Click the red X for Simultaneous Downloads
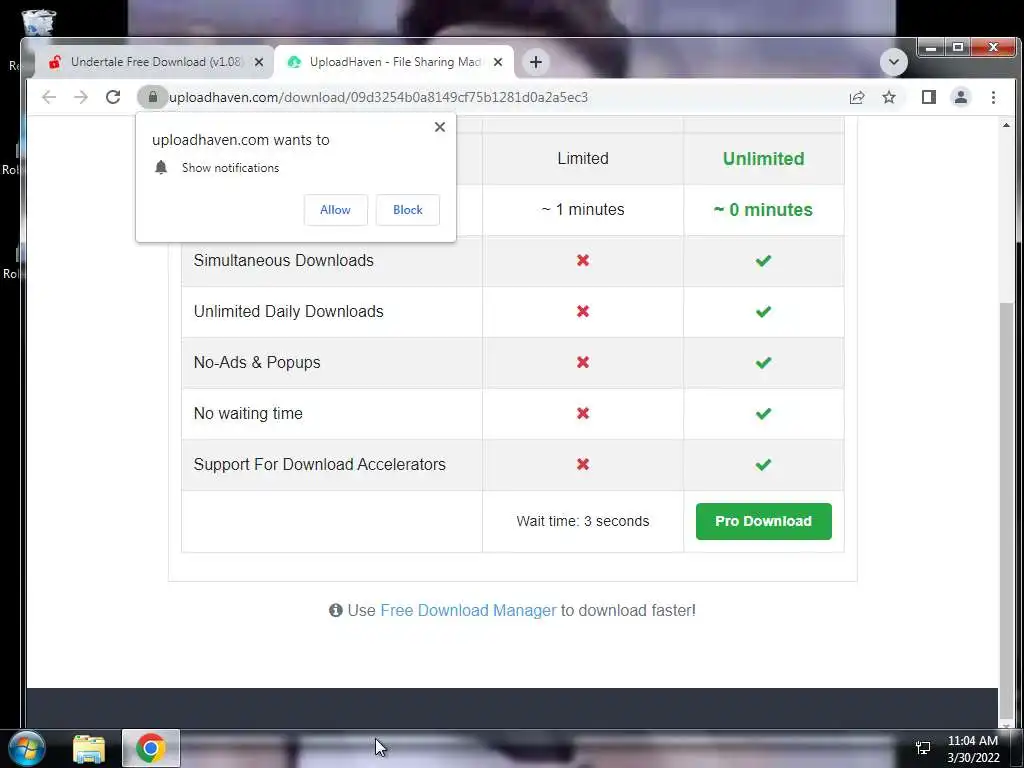 (583, 260)
